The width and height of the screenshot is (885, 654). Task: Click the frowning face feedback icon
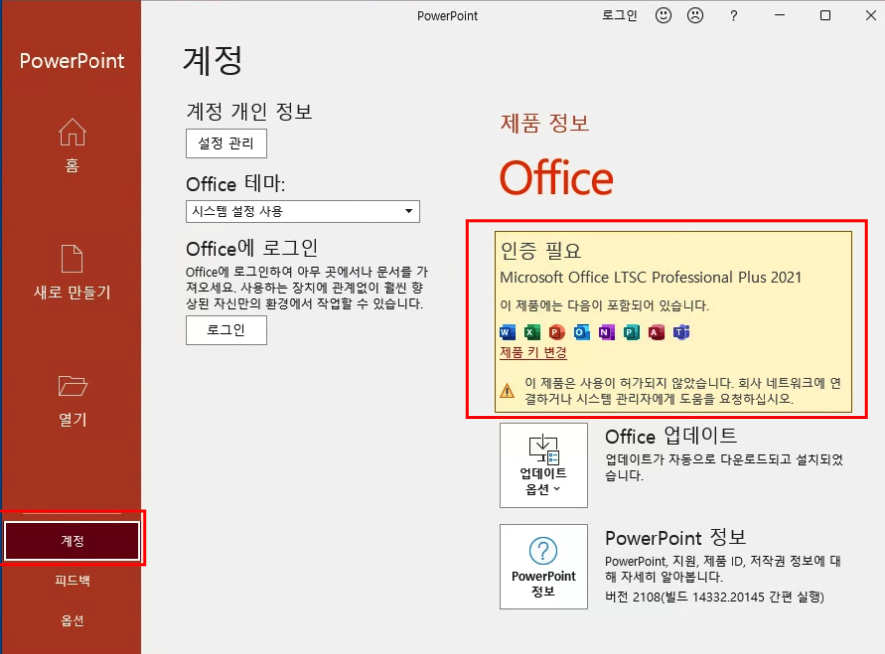pyautogui.click(x=695, y=15)
